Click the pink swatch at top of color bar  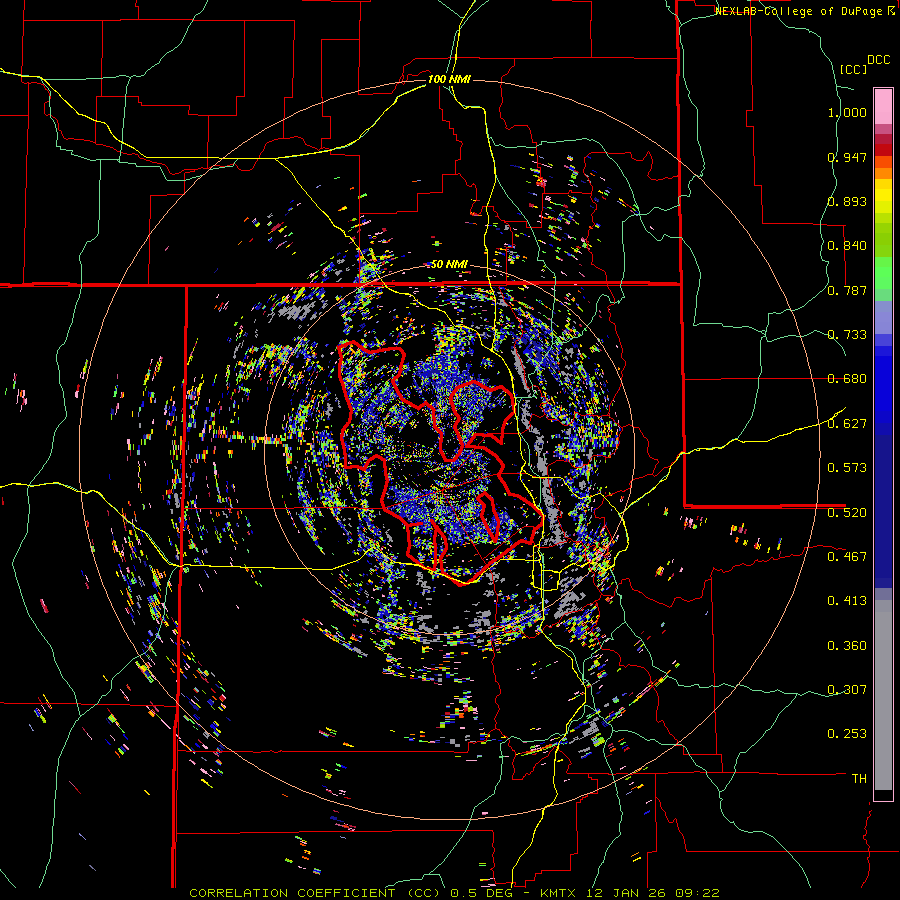pyautogui.click(x=883, y=106)
